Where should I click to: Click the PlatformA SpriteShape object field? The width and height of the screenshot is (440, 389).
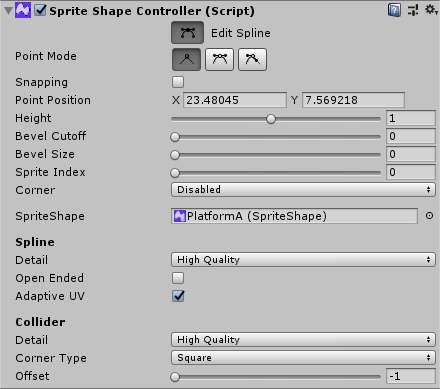[x=294, y=216]
